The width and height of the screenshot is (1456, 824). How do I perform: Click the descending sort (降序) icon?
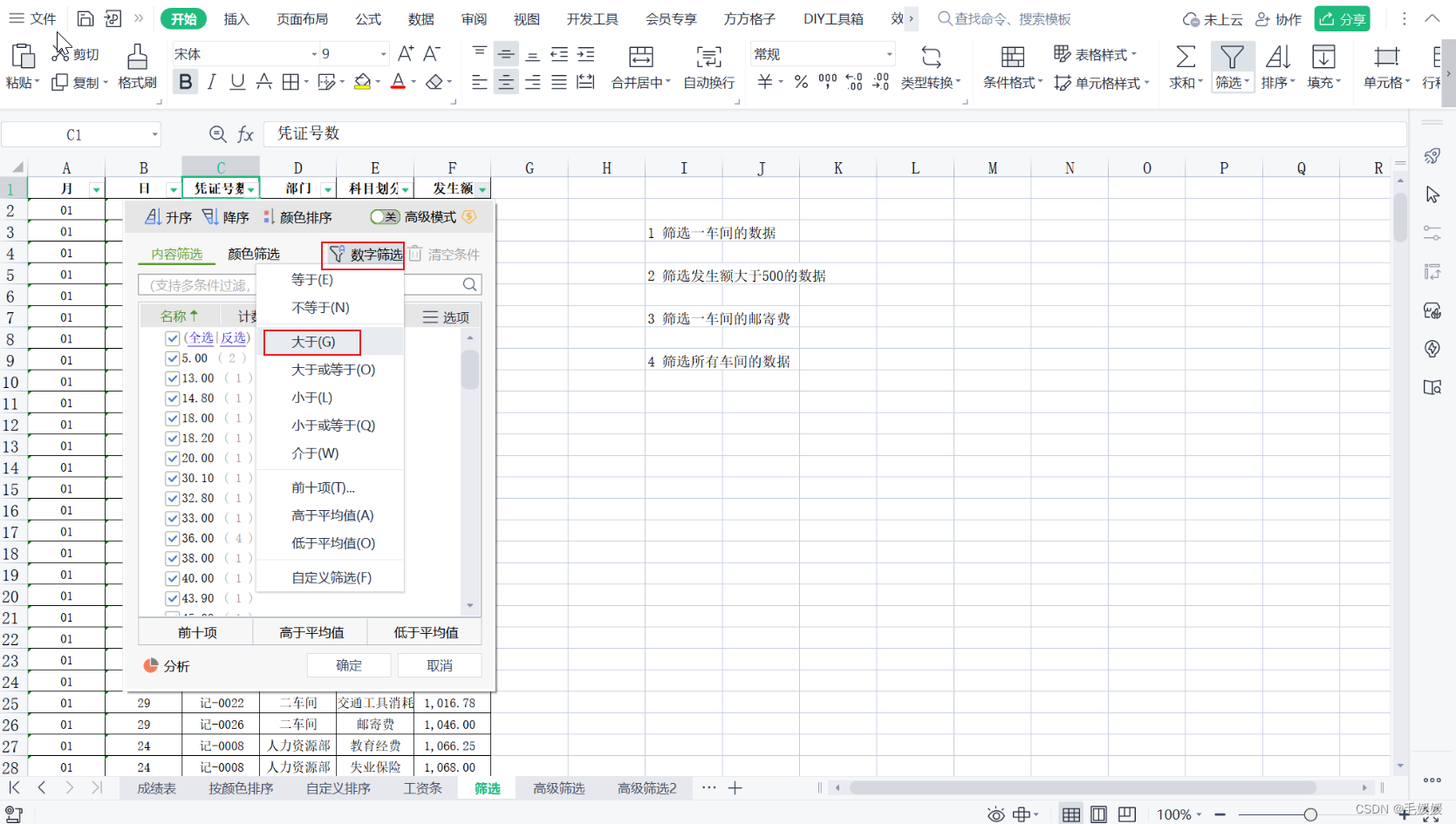(x=210, y=217)
